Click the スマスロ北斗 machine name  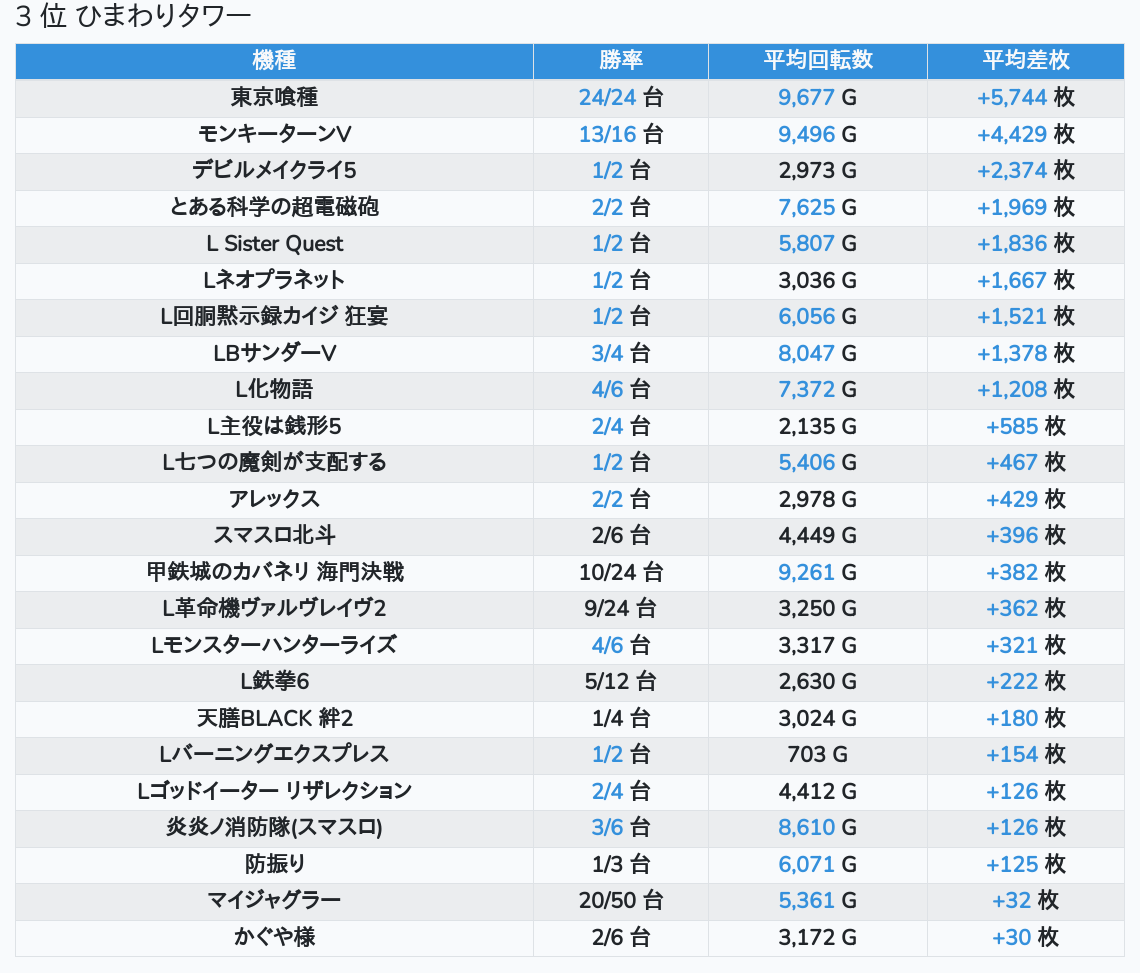[274, 535]
